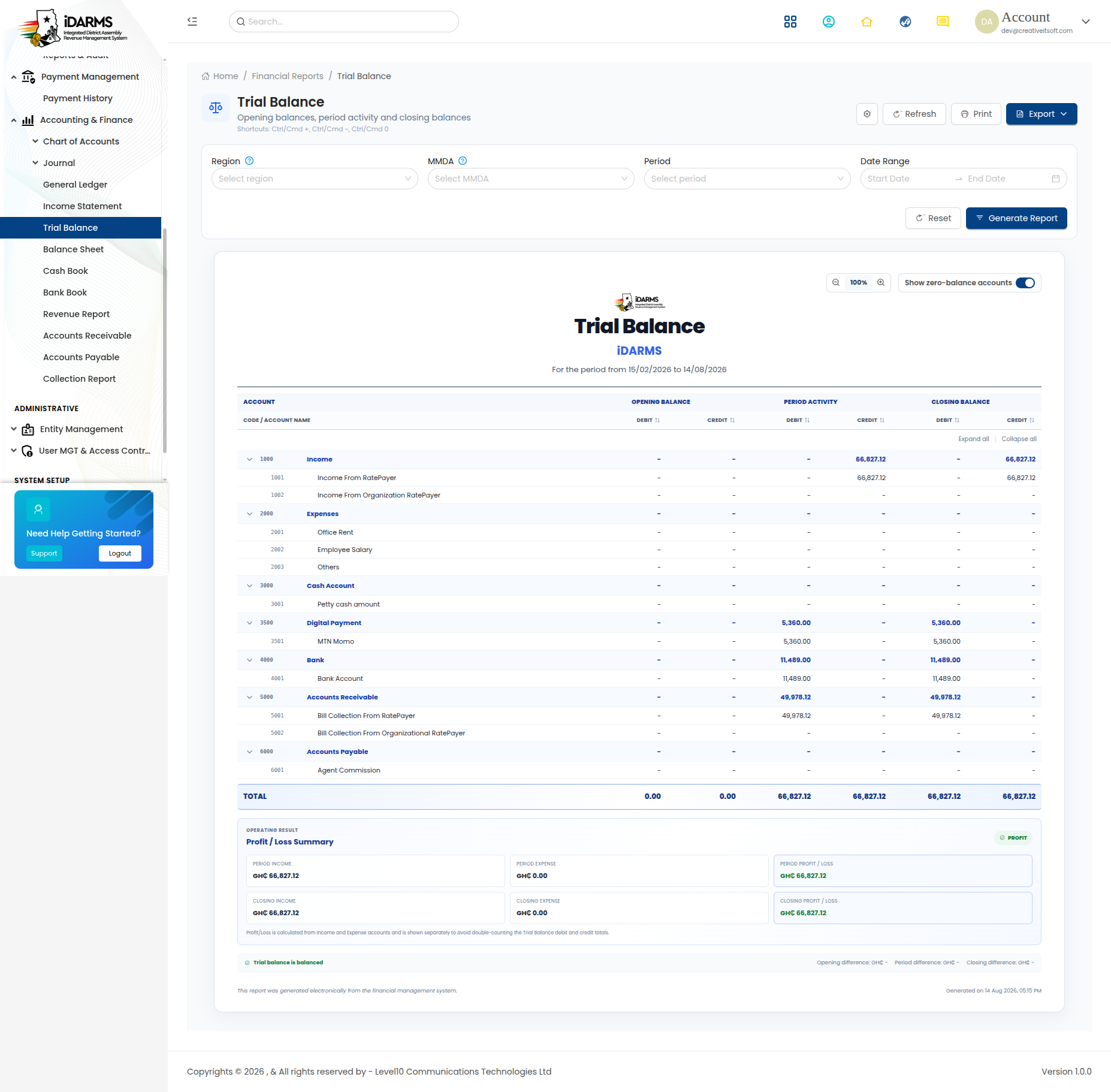Click Expand all link
The height and width of the screenshot is (1092, 1111).
[x=973, y=439]
